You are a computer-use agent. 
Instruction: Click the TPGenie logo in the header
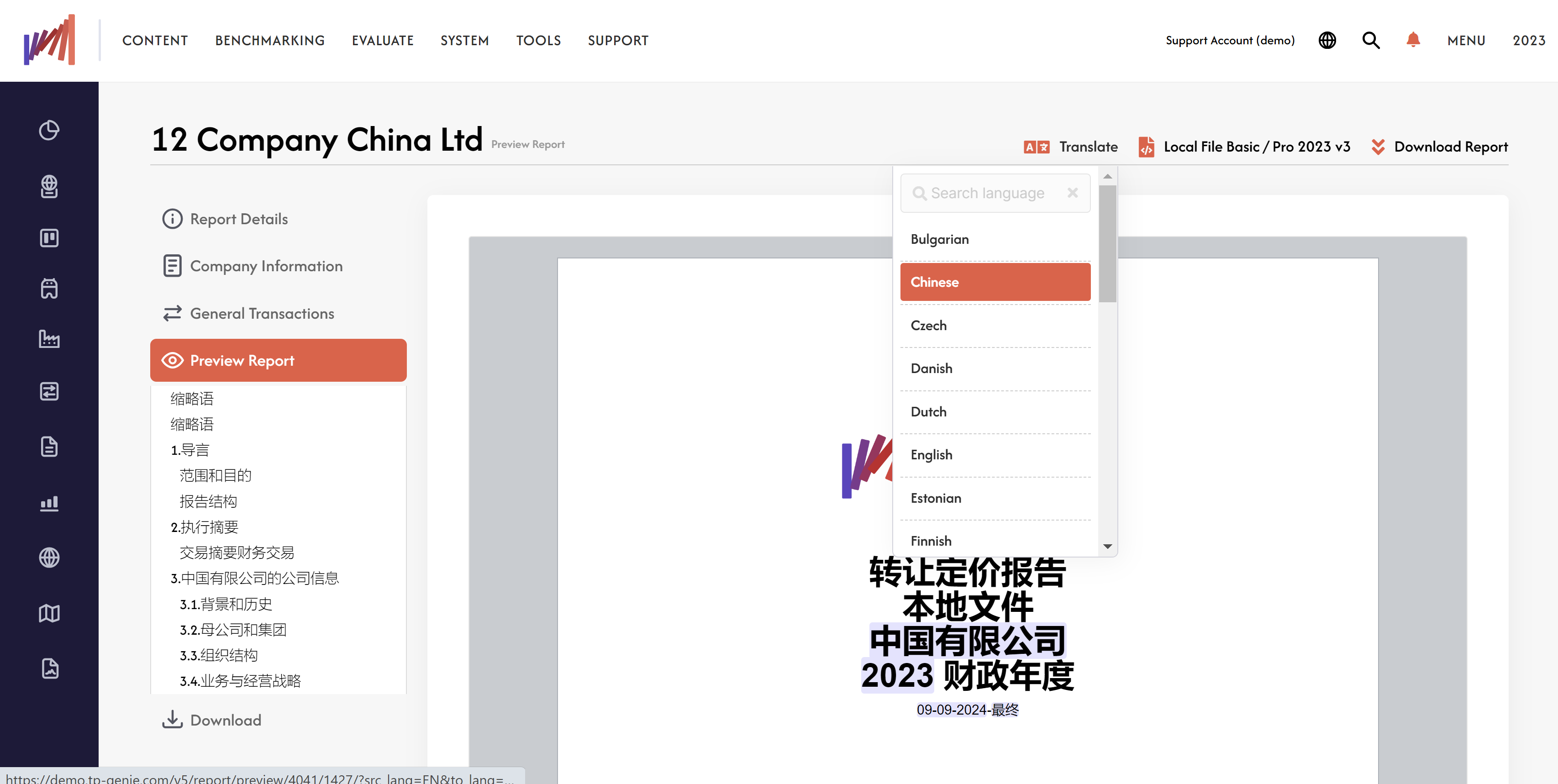click(50, 40)
